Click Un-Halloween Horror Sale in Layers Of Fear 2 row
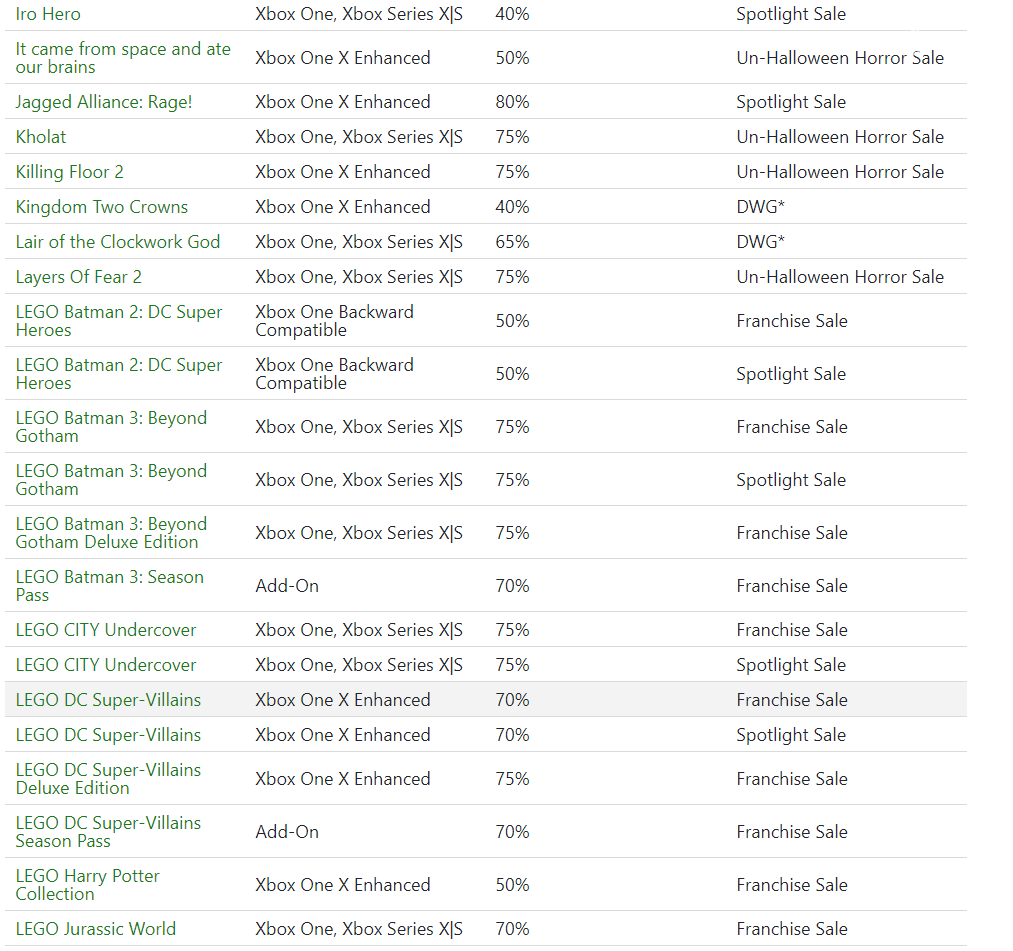Screen dimensions: 1013x951 point(840,277)
